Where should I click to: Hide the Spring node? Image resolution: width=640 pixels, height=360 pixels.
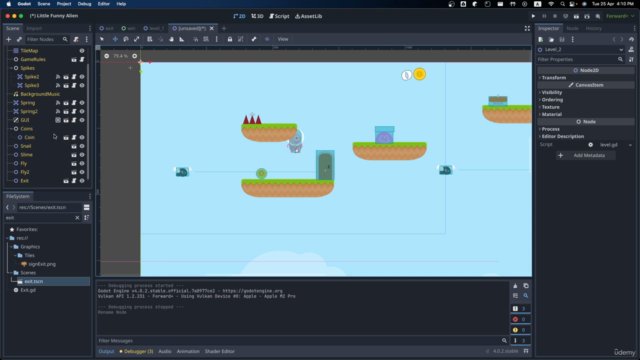click(x=82, y=103)
